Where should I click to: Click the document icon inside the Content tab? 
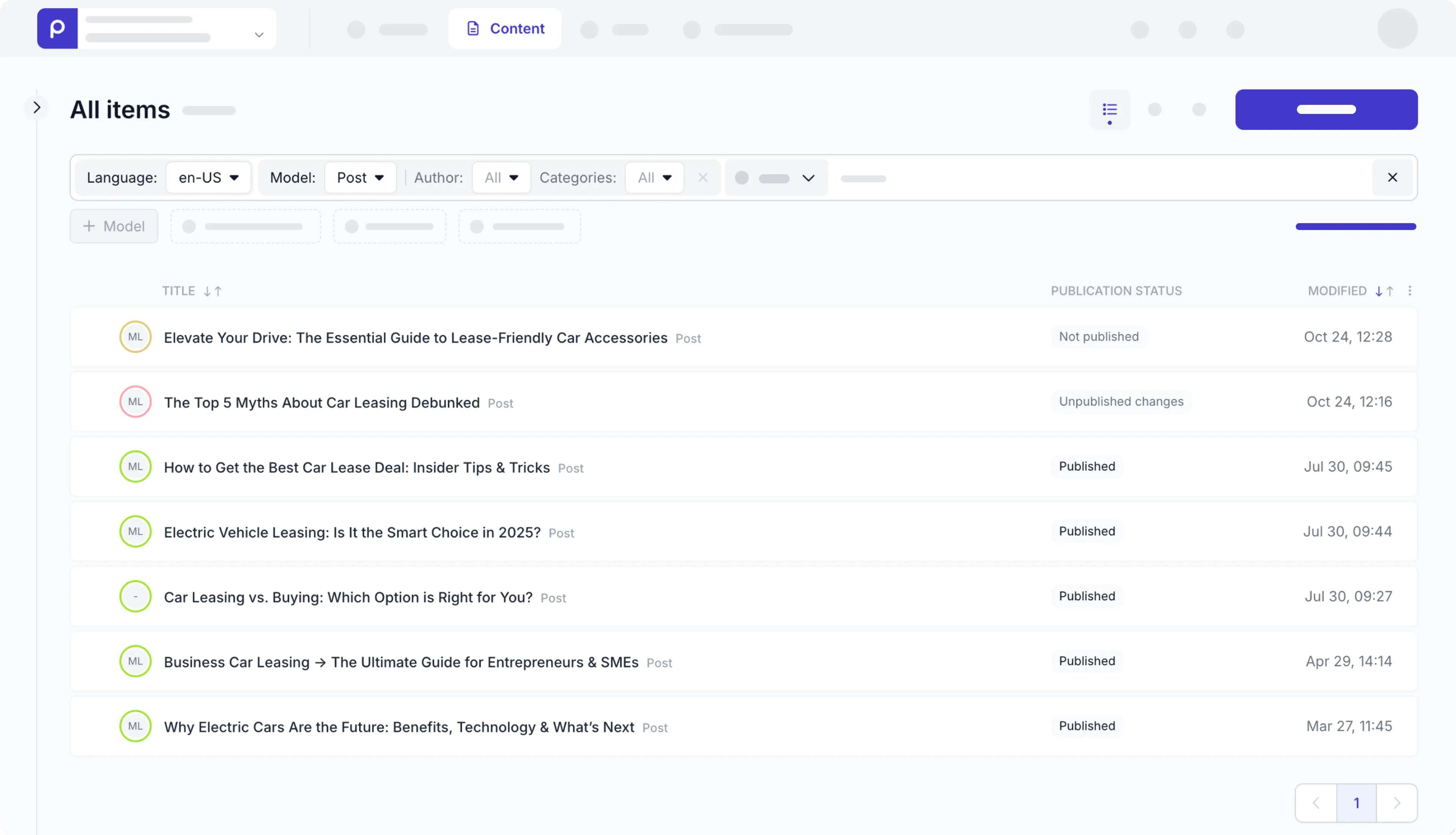tap(472, 28)
